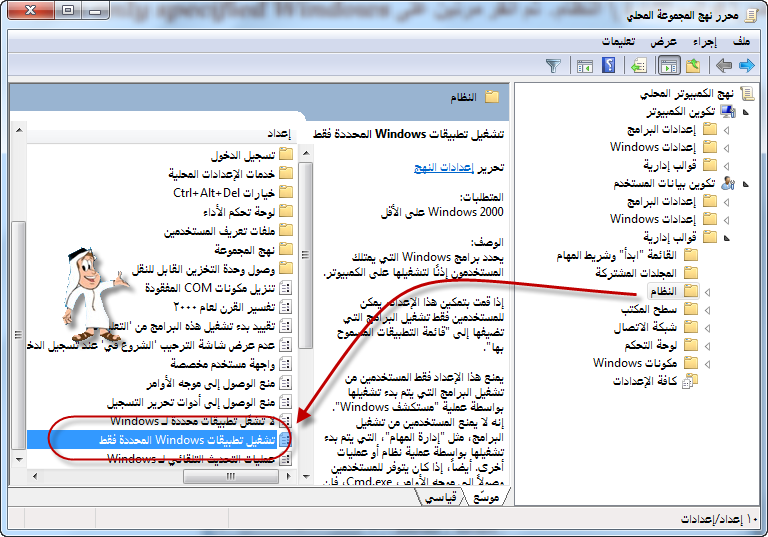Click the كافة الإعدادات settings icon
Viewport: 768px width, 537px height.
coord(690,381)
